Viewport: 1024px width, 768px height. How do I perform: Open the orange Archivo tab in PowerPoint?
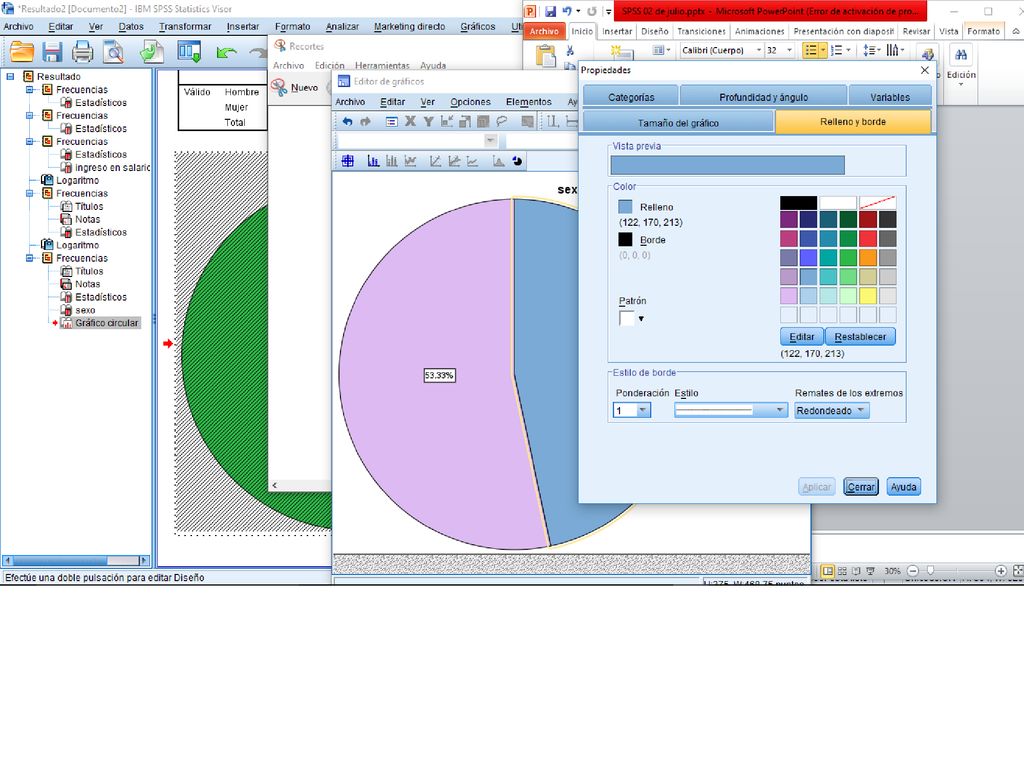pos(544,31)
